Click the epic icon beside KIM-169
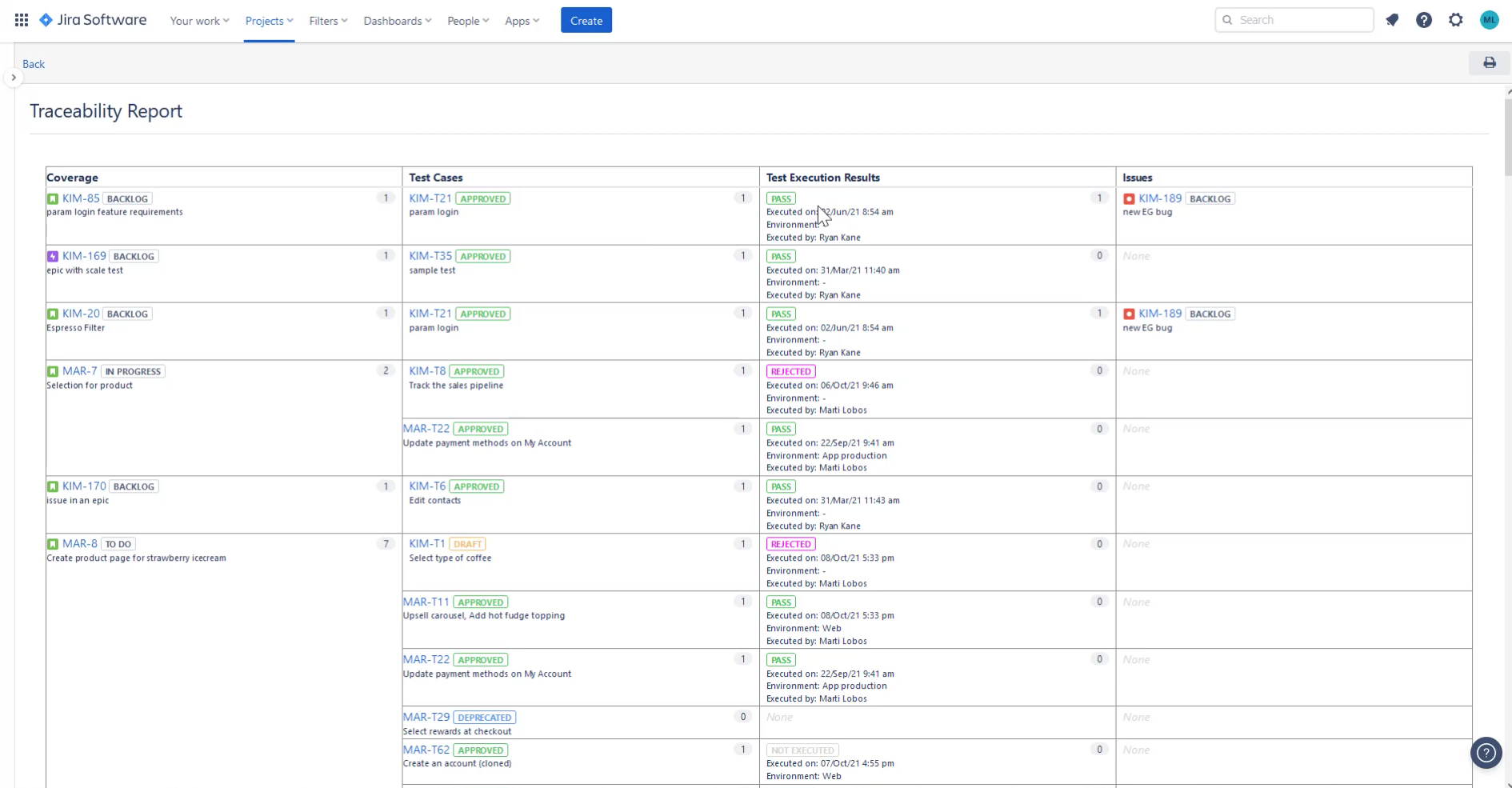The image size is (1512, 788). (x=52, y=255)
